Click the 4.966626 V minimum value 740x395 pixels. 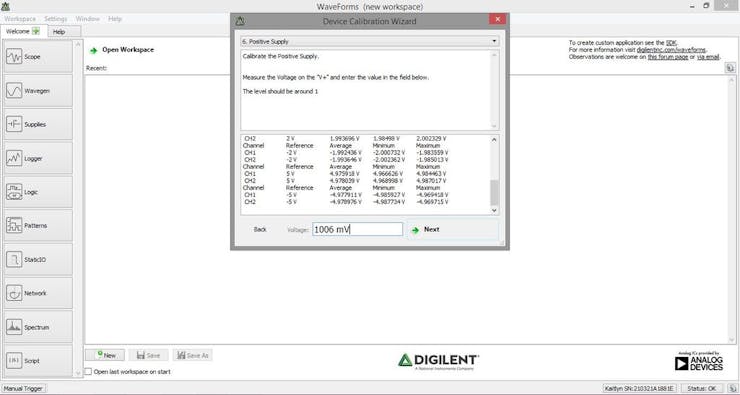[388, 174]
